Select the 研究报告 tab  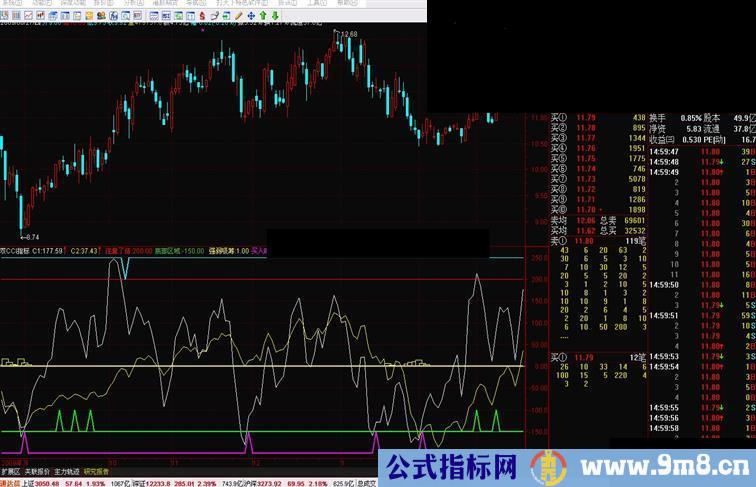click(97, 468)
